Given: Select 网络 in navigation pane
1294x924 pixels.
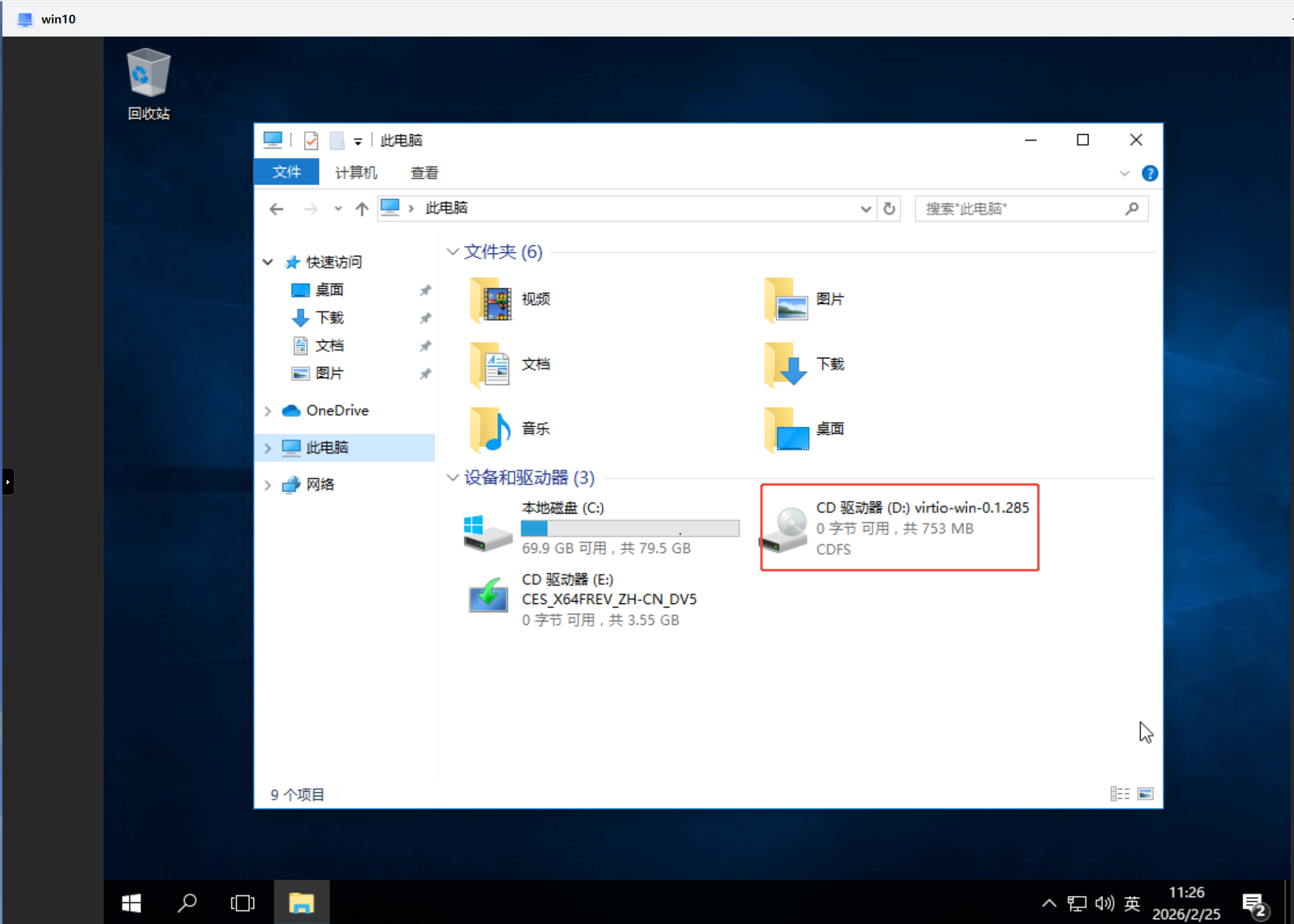Looking at the screenshot, I should point(320,484).
